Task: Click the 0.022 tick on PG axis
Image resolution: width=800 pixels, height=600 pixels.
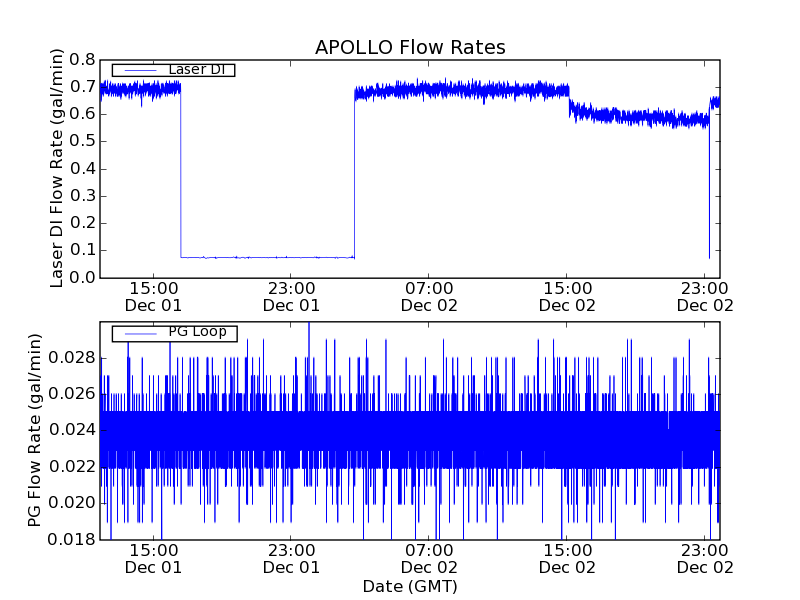Action: (x=72, y=467)
